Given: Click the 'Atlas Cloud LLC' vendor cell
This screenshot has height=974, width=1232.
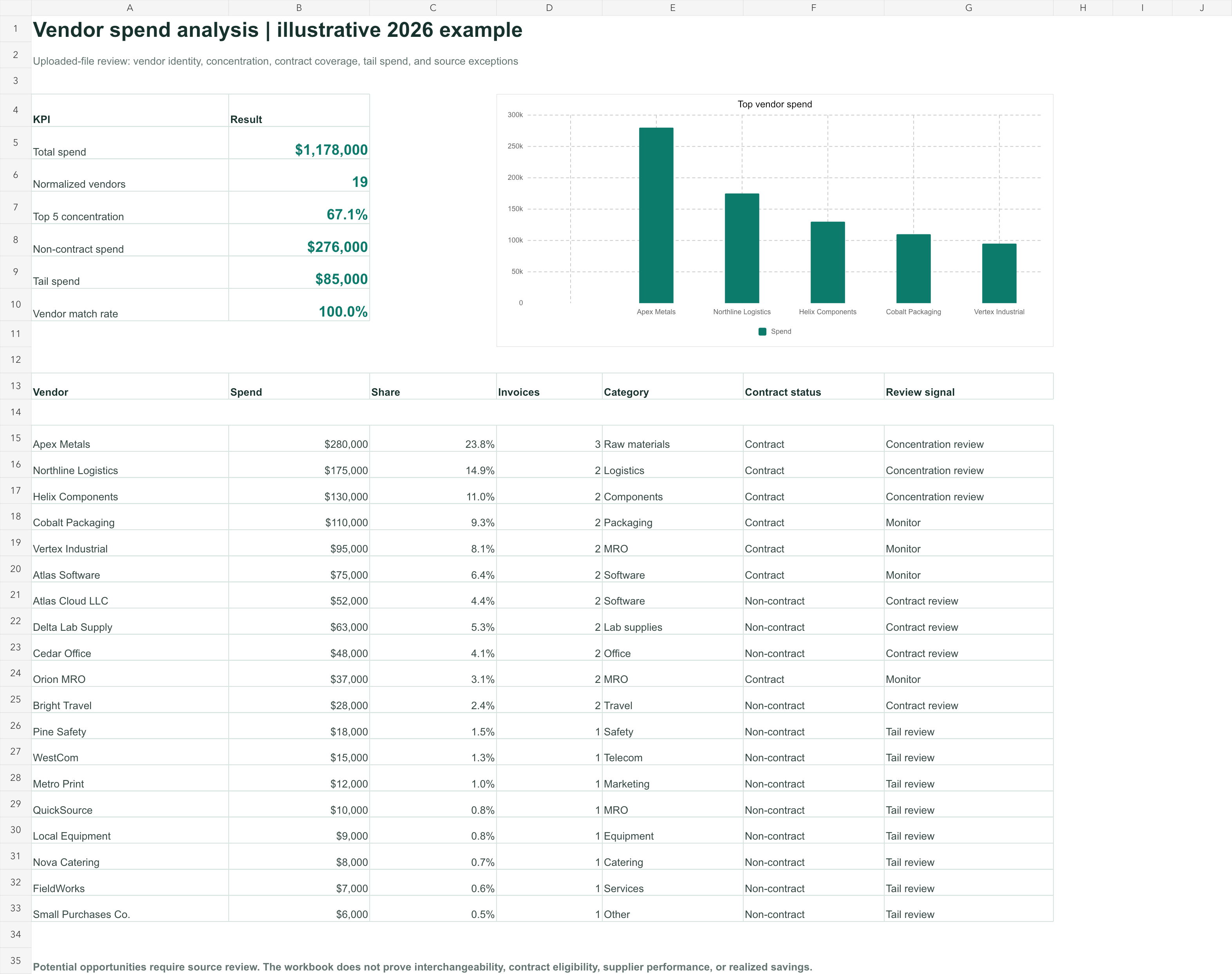Looking at the screenshot, I should [x=130, y=596].
